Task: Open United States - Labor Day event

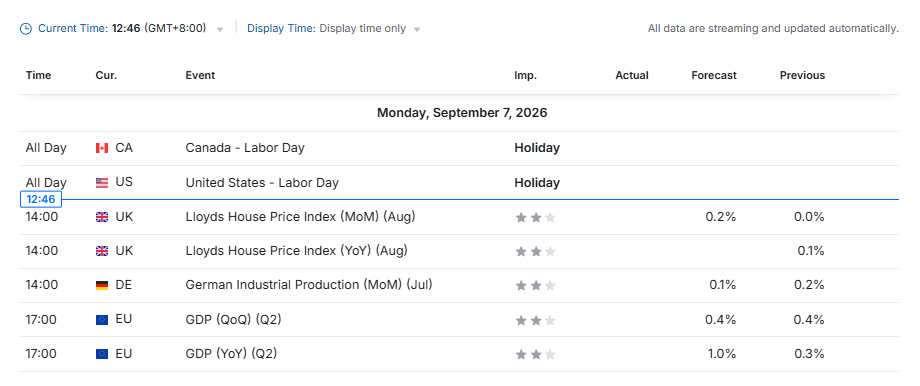Action: [x=262, y=182]
